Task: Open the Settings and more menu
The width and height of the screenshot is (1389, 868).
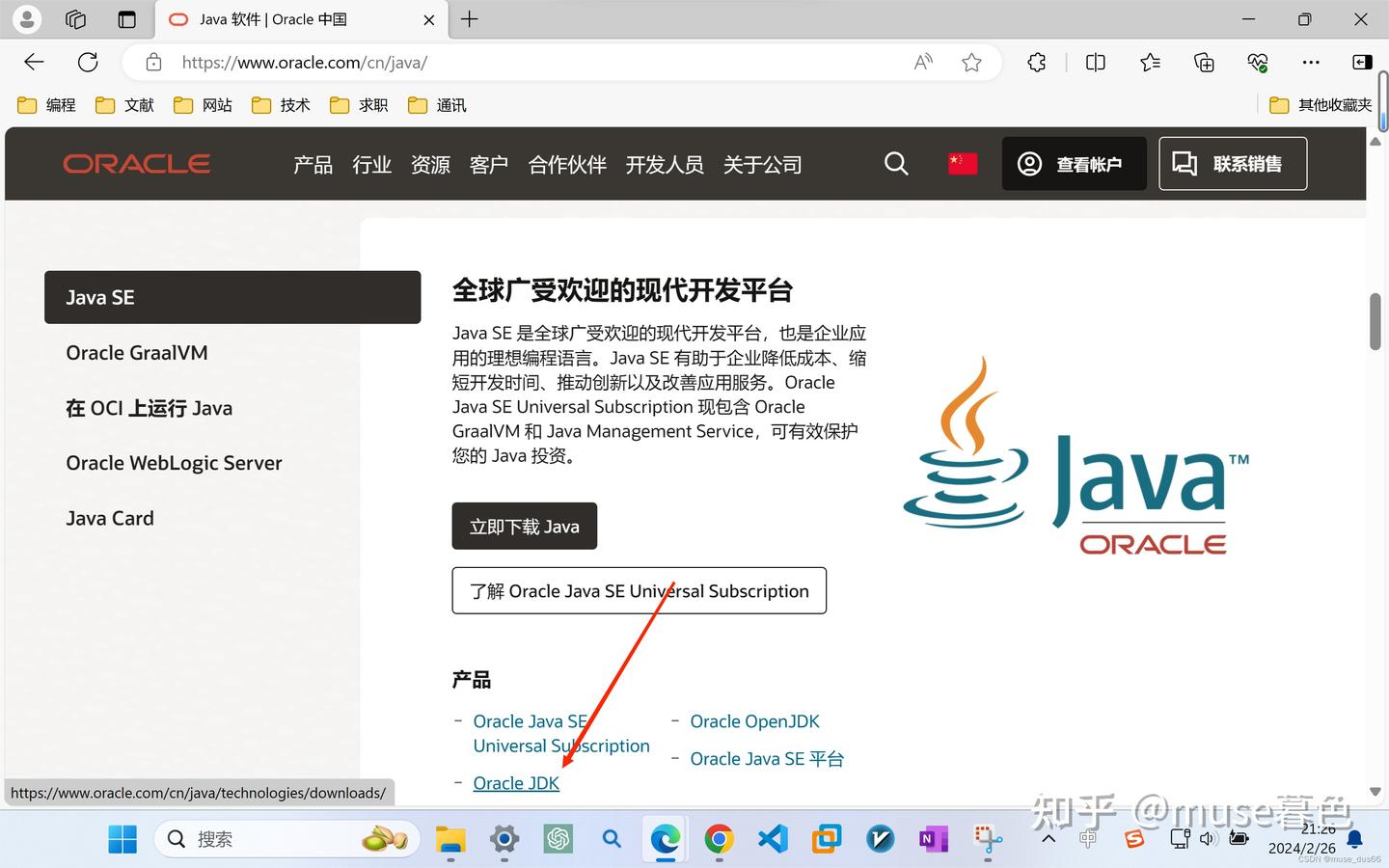Action: click(1310, 62)
